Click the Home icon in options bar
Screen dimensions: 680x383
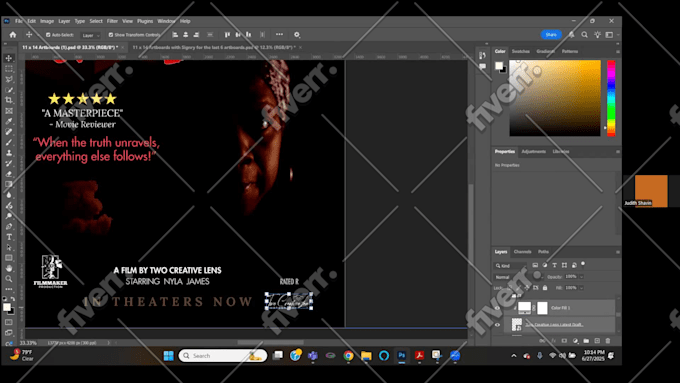[x=13, y=35]
